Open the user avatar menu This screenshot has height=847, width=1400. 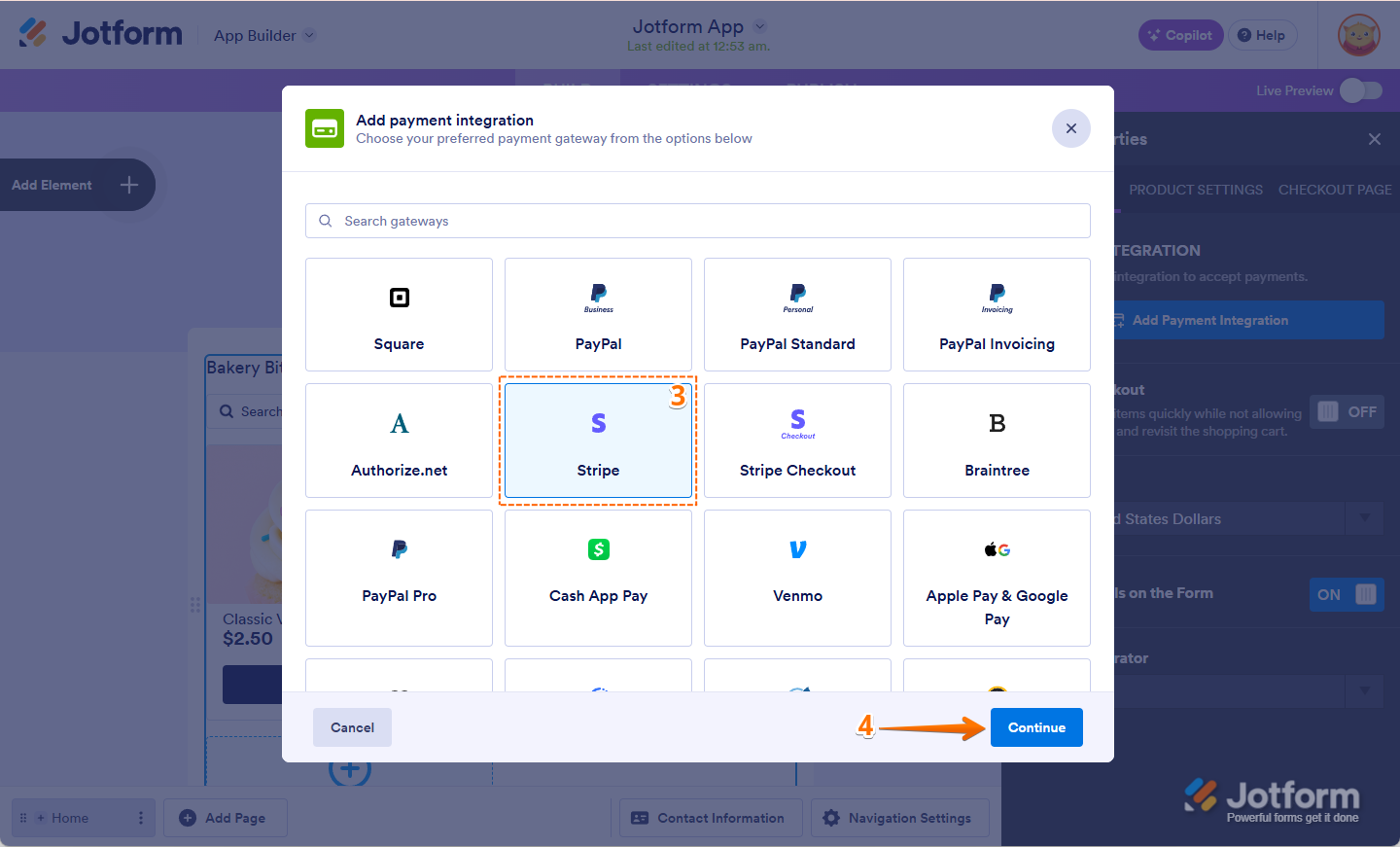point(1359,35)
